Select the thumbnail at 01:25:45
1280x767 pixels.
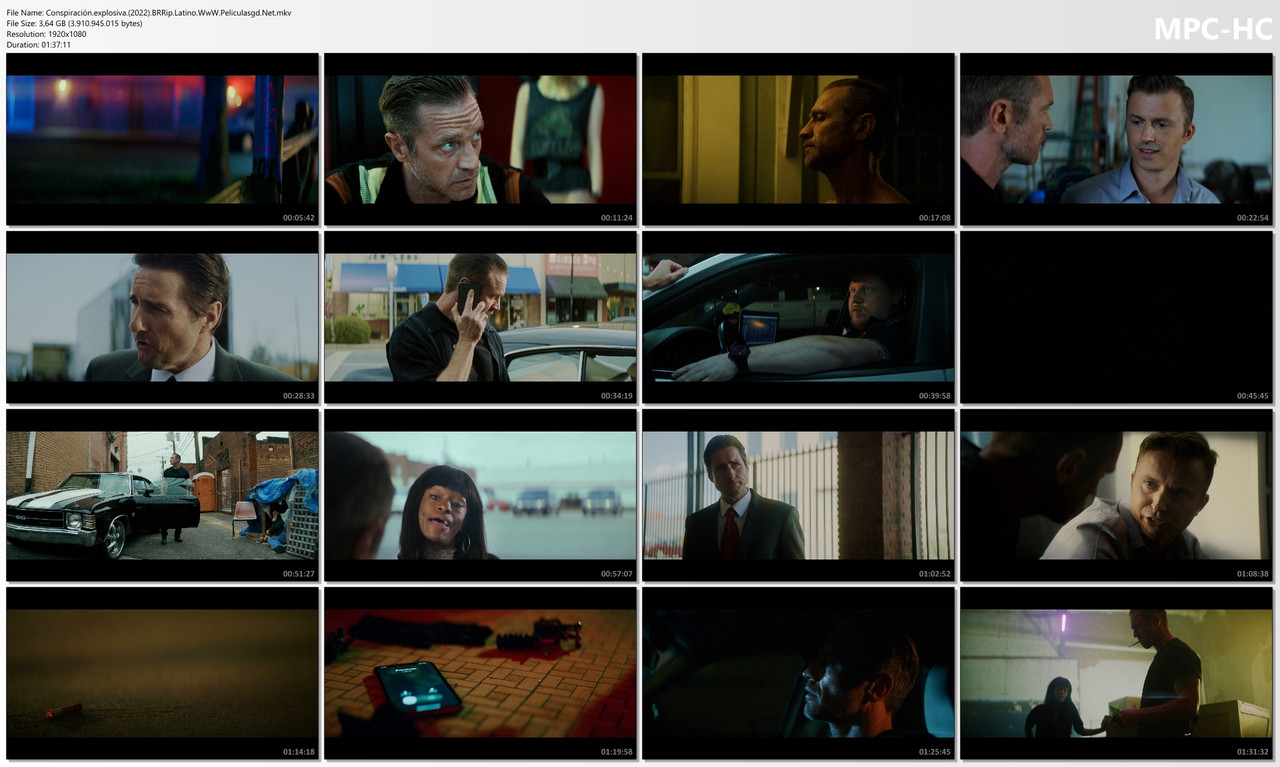[798, 673]
